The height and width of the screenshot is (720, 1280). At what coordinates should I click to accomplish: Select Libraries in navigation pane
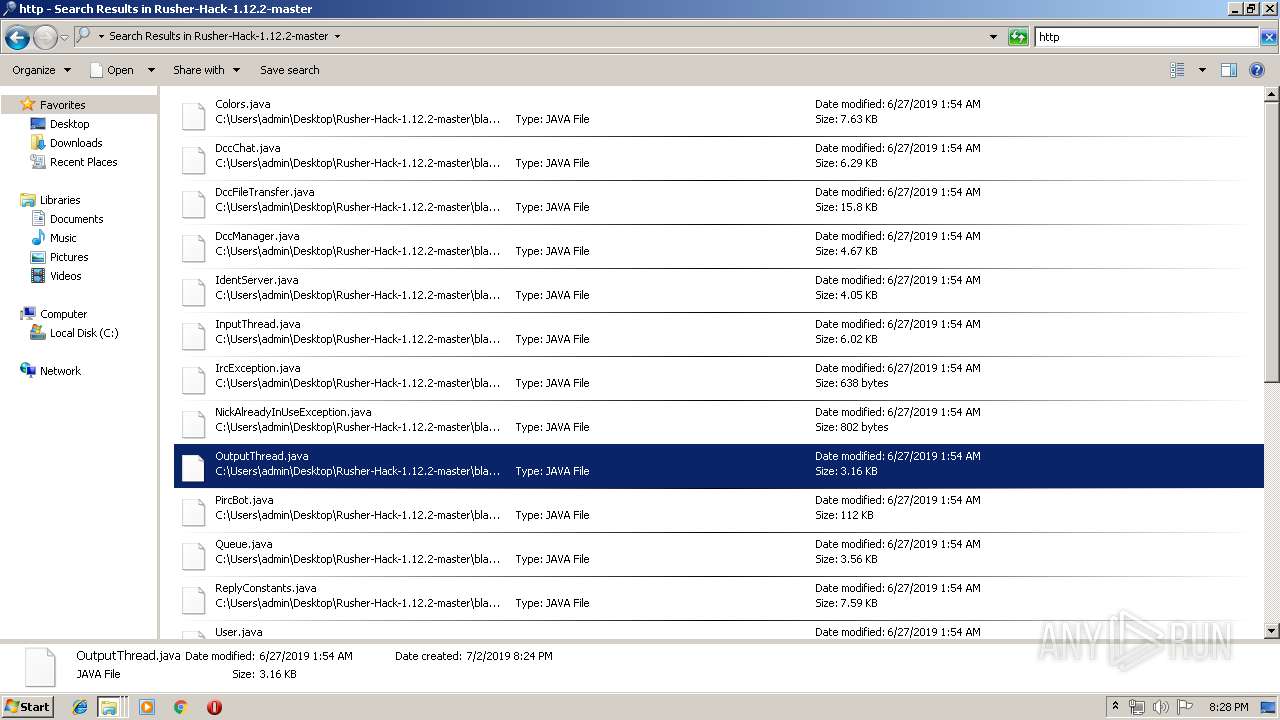coord(60,200)
